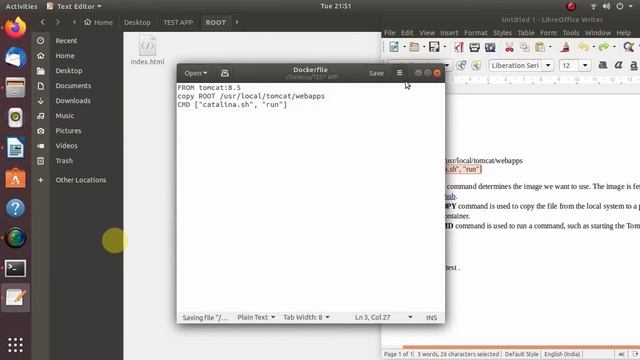This screenshot has height=360, width=640.
Task: Click the Paste clipboard icon in Writer
Action: pyautogui.click(x=540, y=47)
